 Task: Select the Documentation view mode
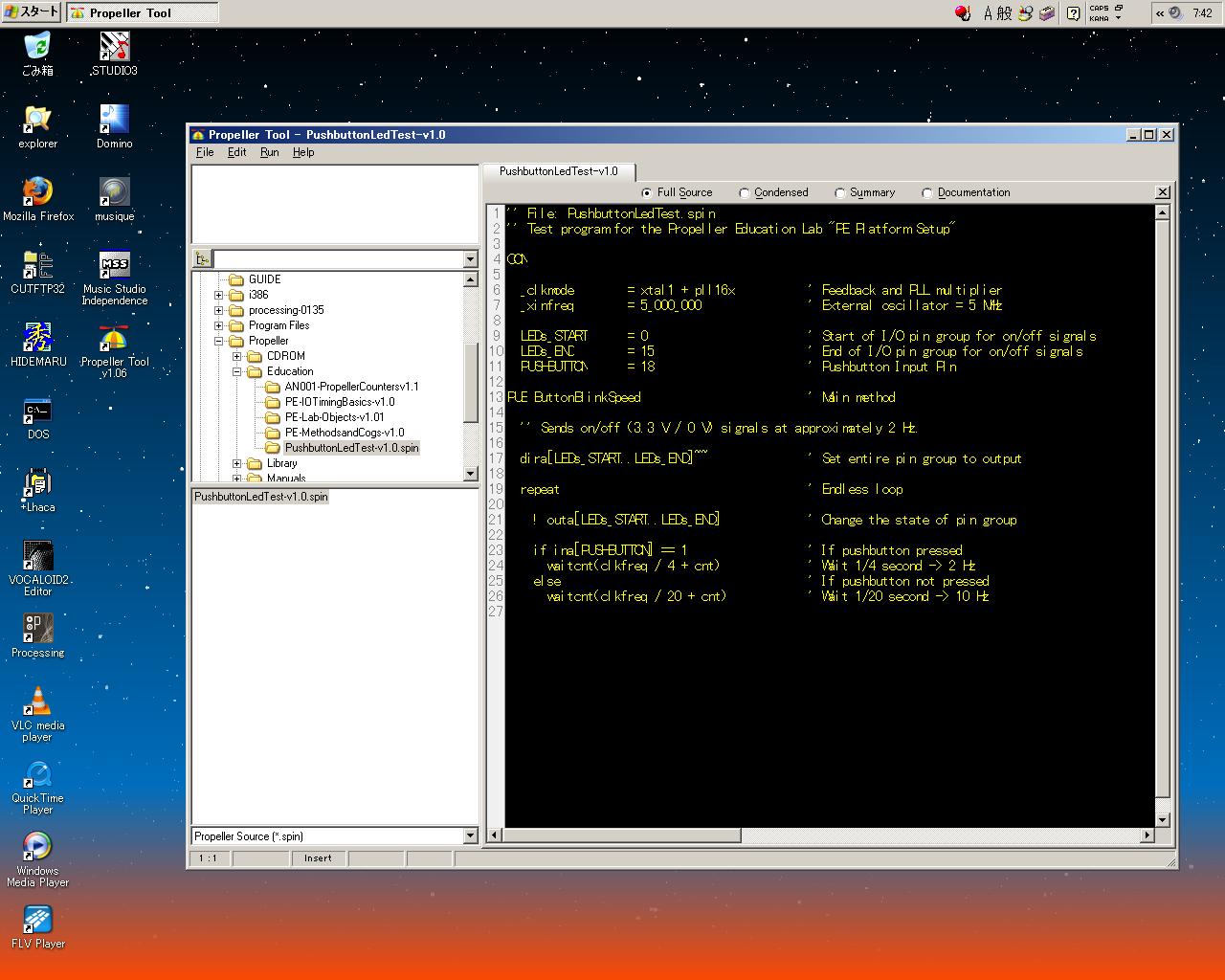point(926,193)
